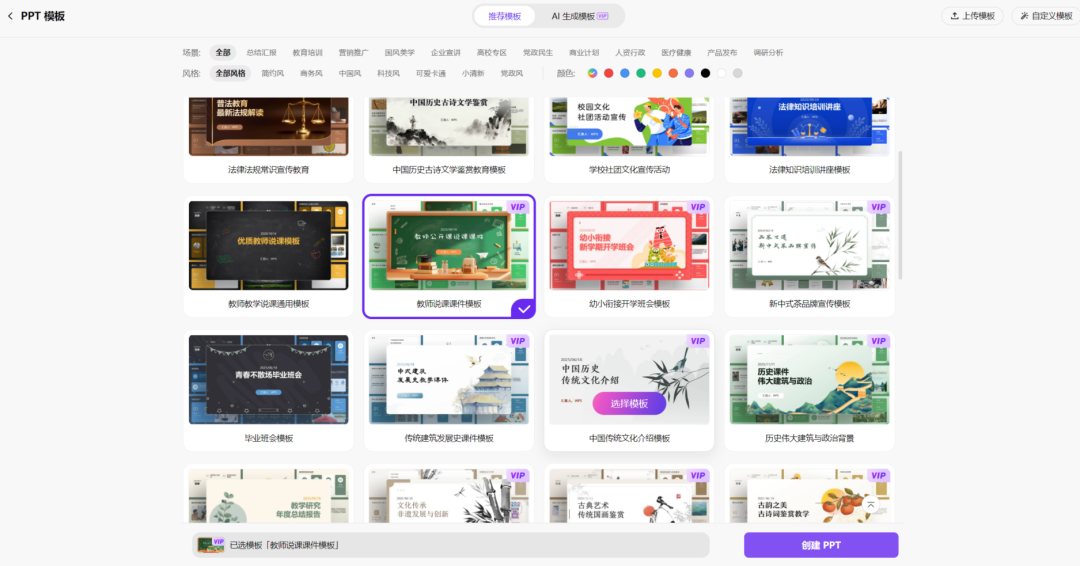Choose the 简约风 style
The width and height of the screenshot is (1080, 566).
pos(273,73)
